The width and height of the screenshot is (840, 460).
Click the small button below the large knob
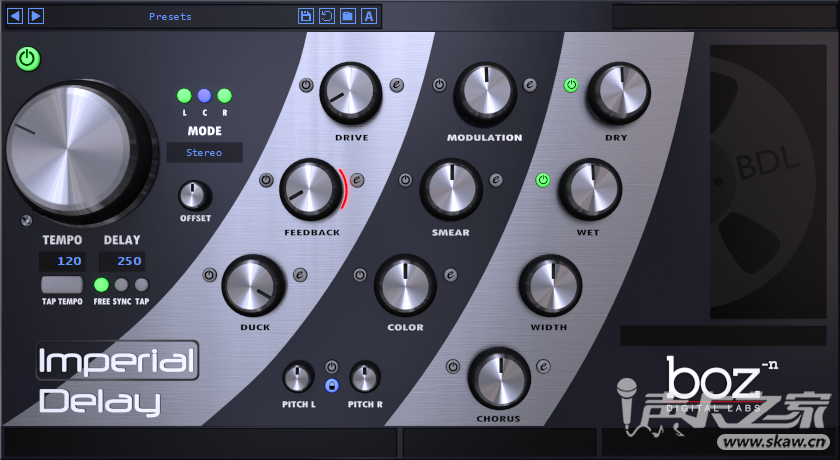pos(26,220)
